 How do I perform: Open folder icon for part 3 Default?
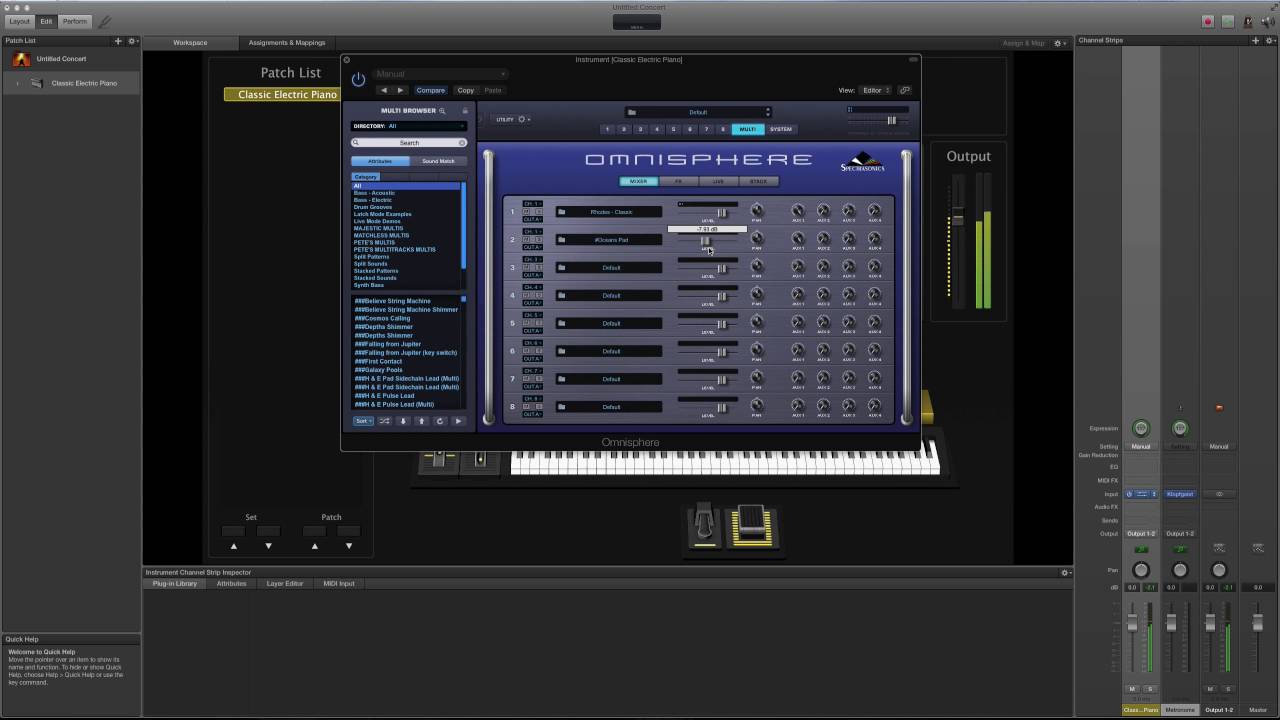point(562,268)
